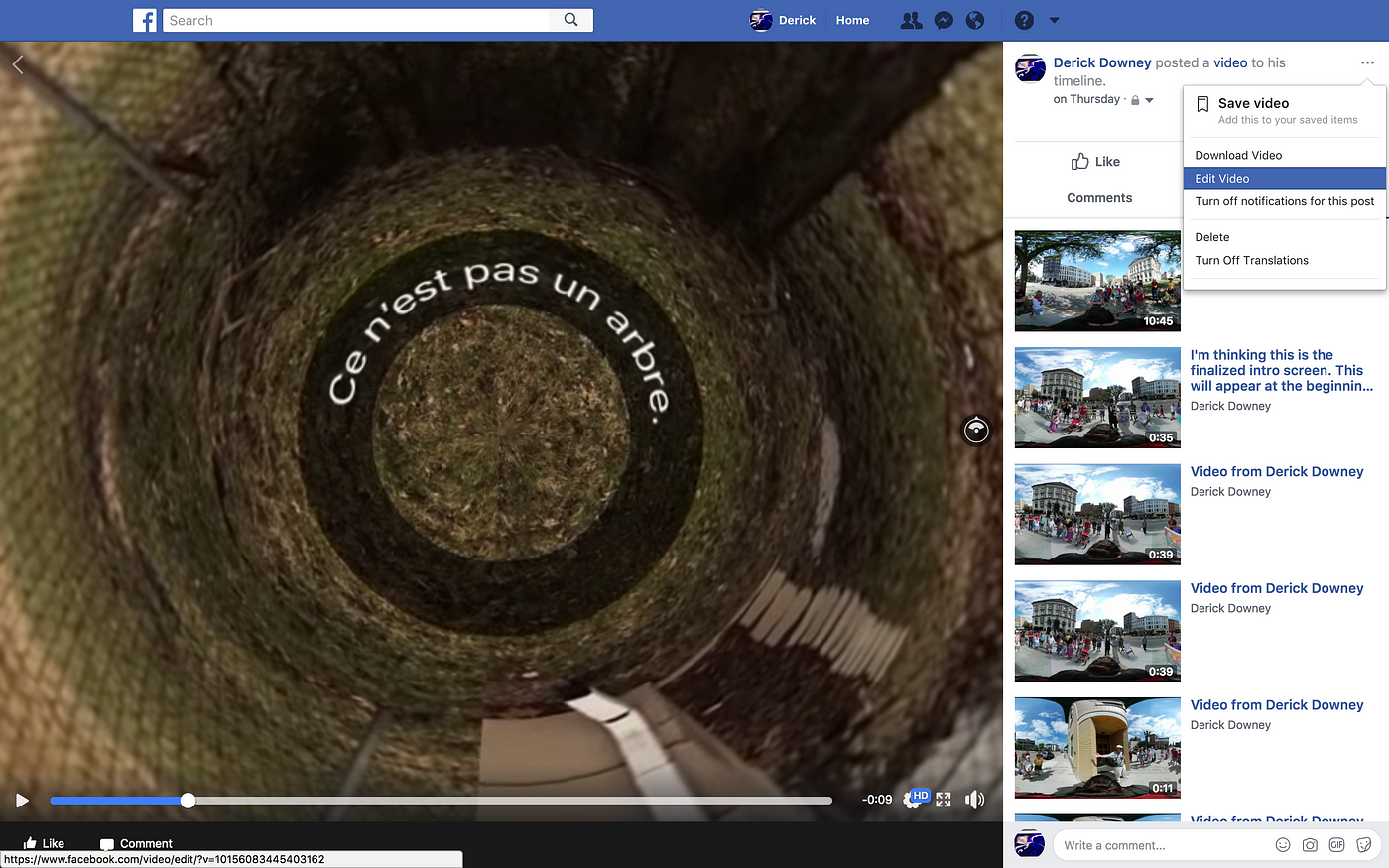1389x868 pixels.
Task: Toggle the video volume speaker
Action: click(975, 800)
